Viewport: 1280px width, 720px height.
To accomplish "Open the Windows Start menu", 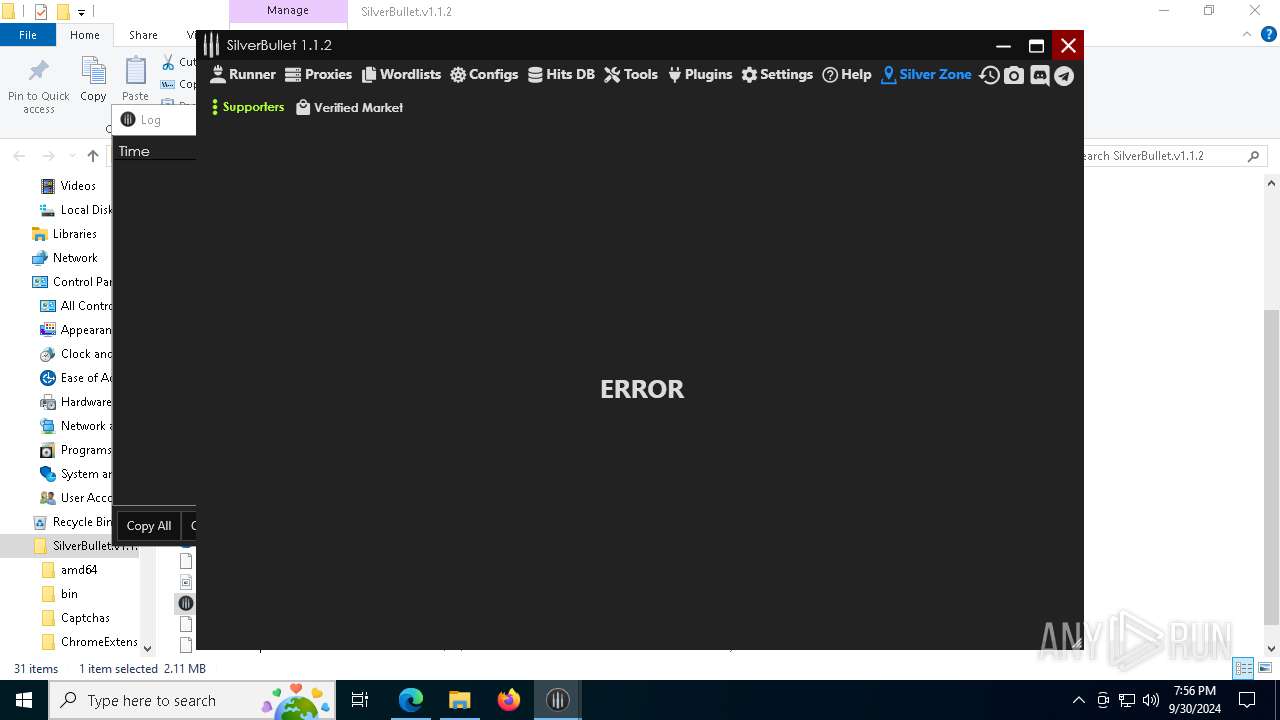I will click(24, 700).
